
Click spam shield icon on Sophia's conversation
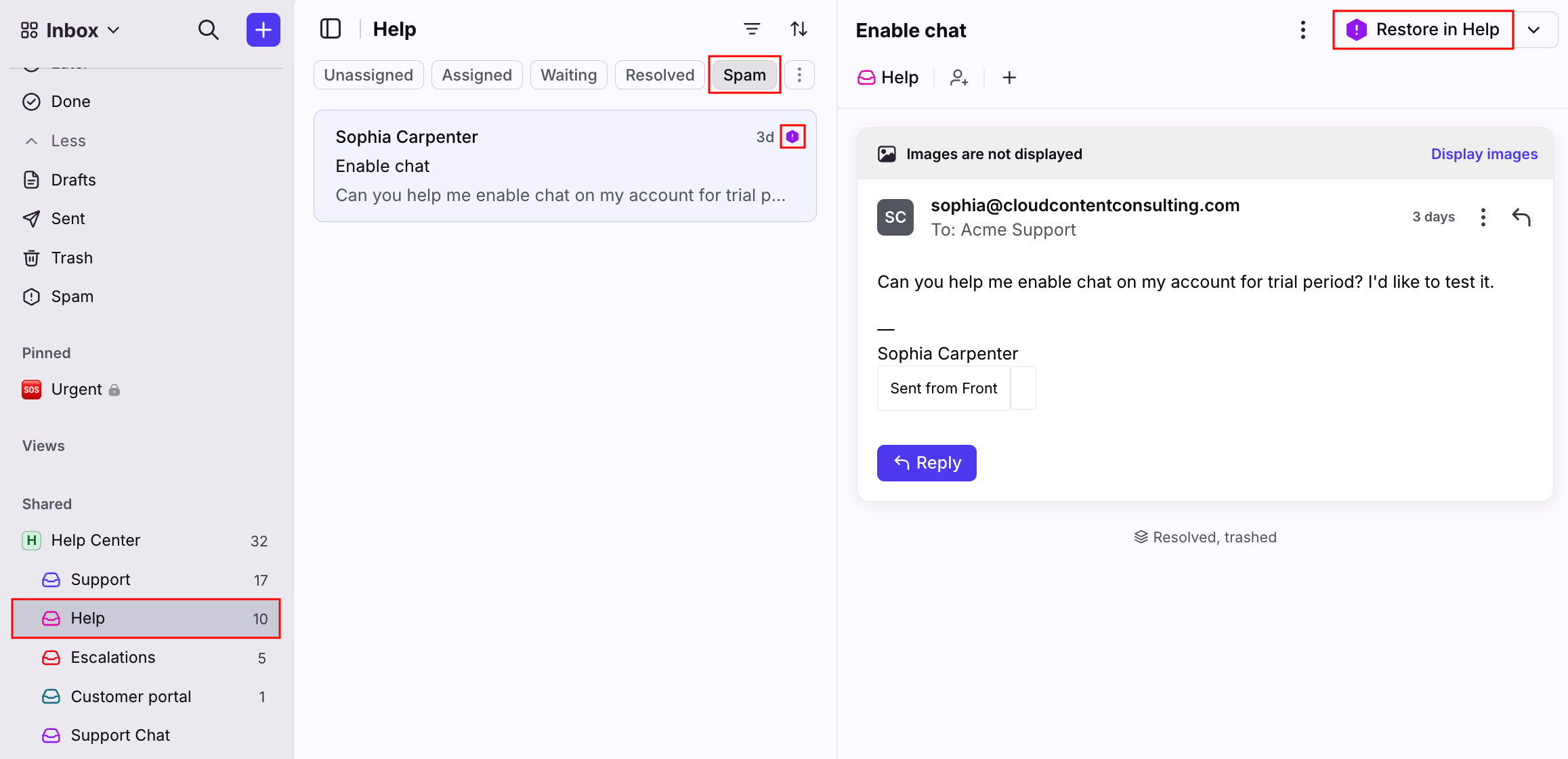(x=792, y=137)
